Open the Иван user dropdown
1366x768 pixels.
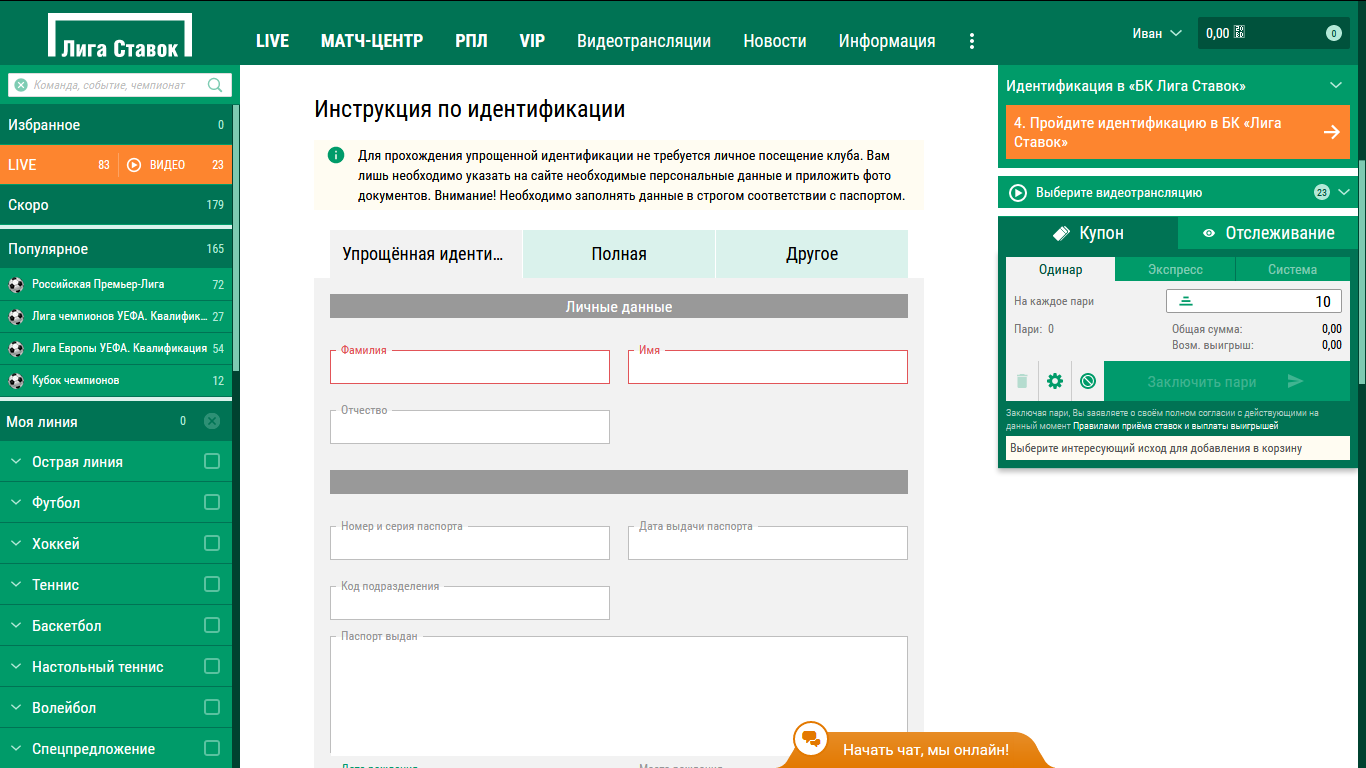(x=1157, y=33)
